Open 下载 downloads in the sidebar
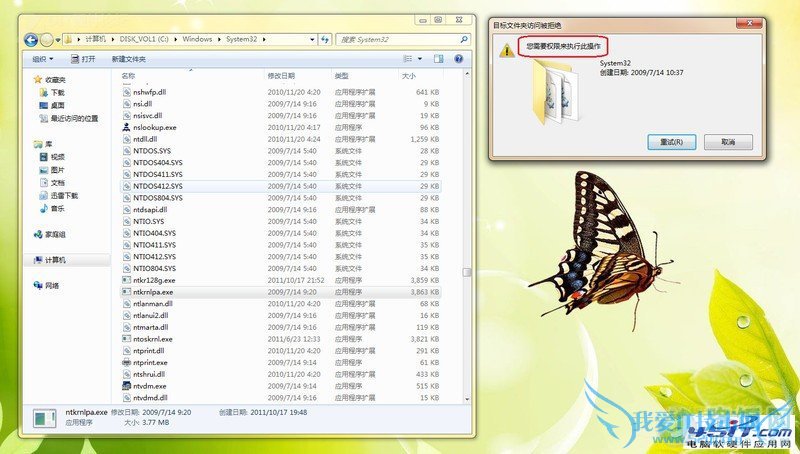Image resolution: width=800 pixels, height=454 pixels. click(52, 92)
